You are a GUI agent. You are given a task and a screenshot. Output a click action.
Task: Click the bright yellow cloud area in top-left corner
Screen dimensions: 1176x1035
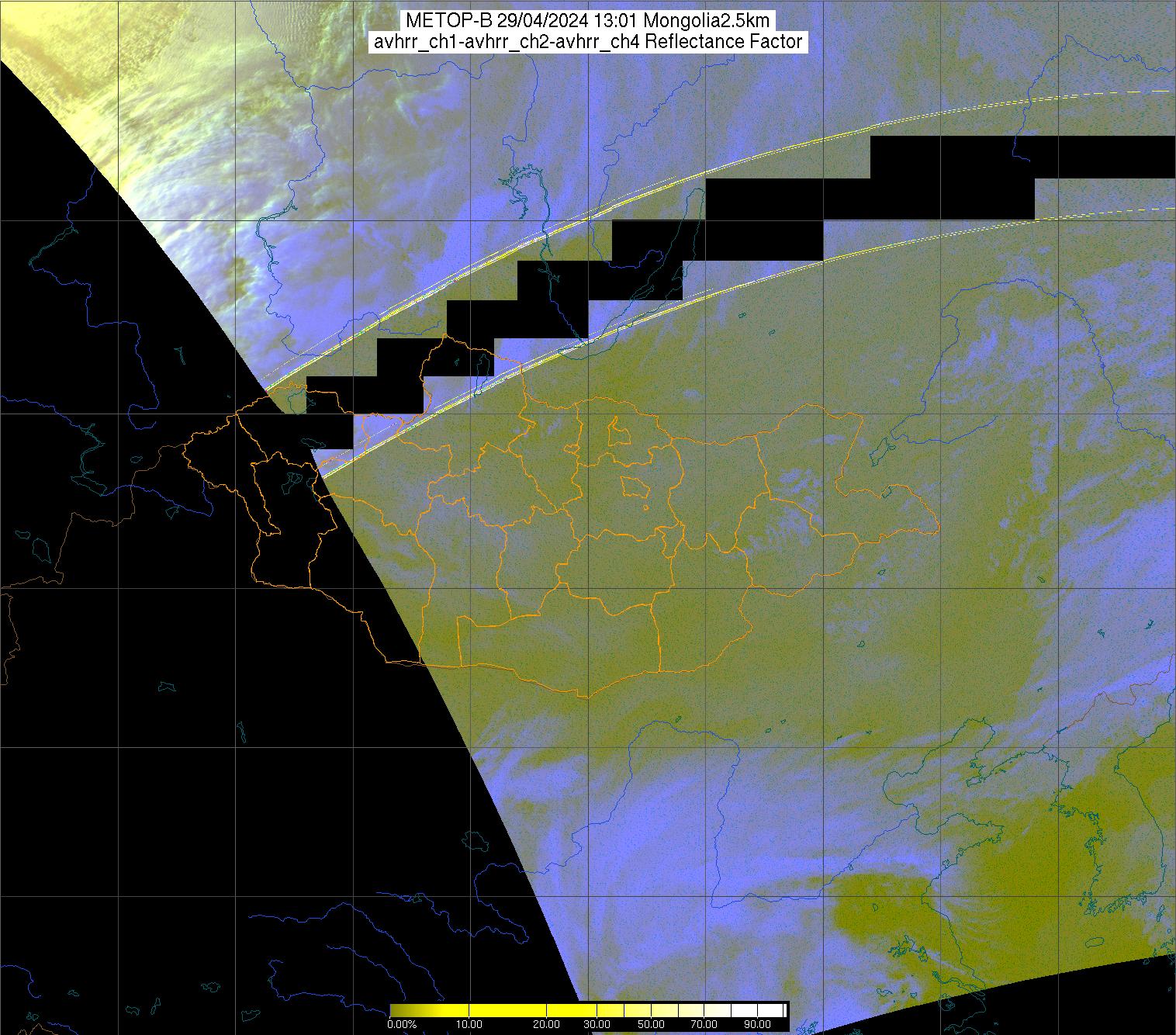pos(31,23)
